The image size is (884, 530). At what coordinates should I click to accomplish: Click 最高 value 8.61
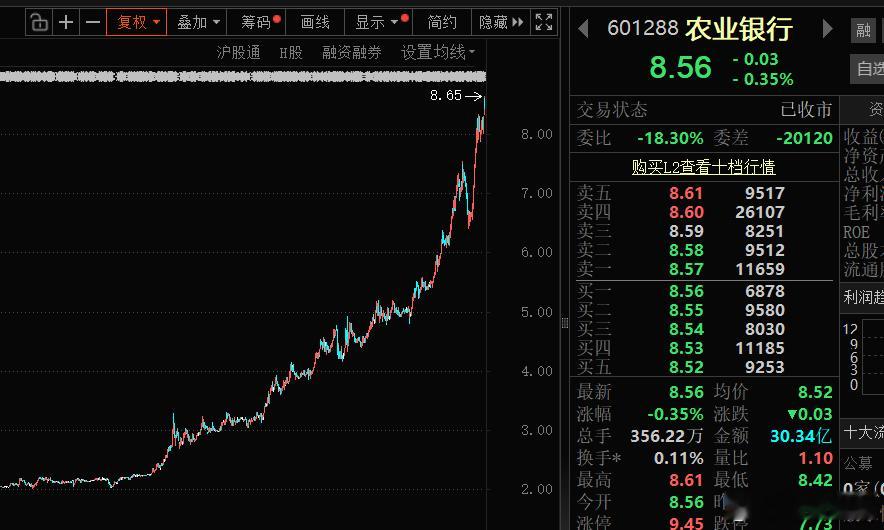click(x=686, y=480)
